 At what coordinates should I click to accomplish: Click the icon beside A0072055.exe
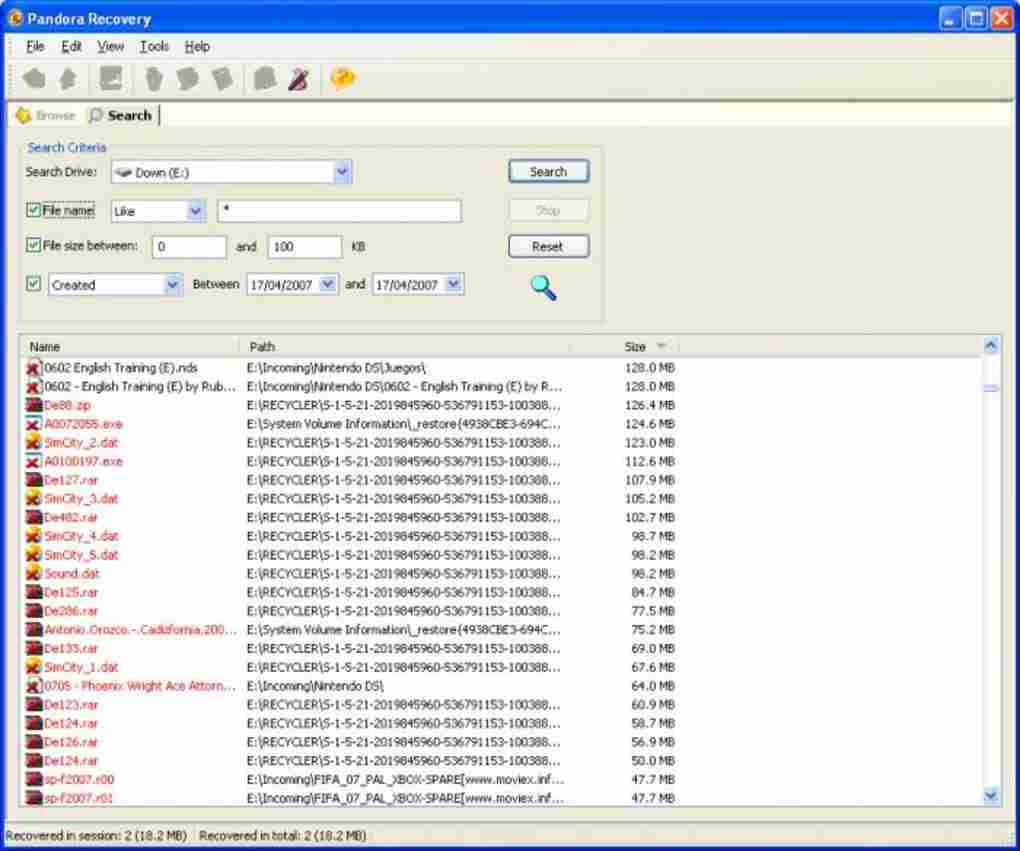pos(34,424)
